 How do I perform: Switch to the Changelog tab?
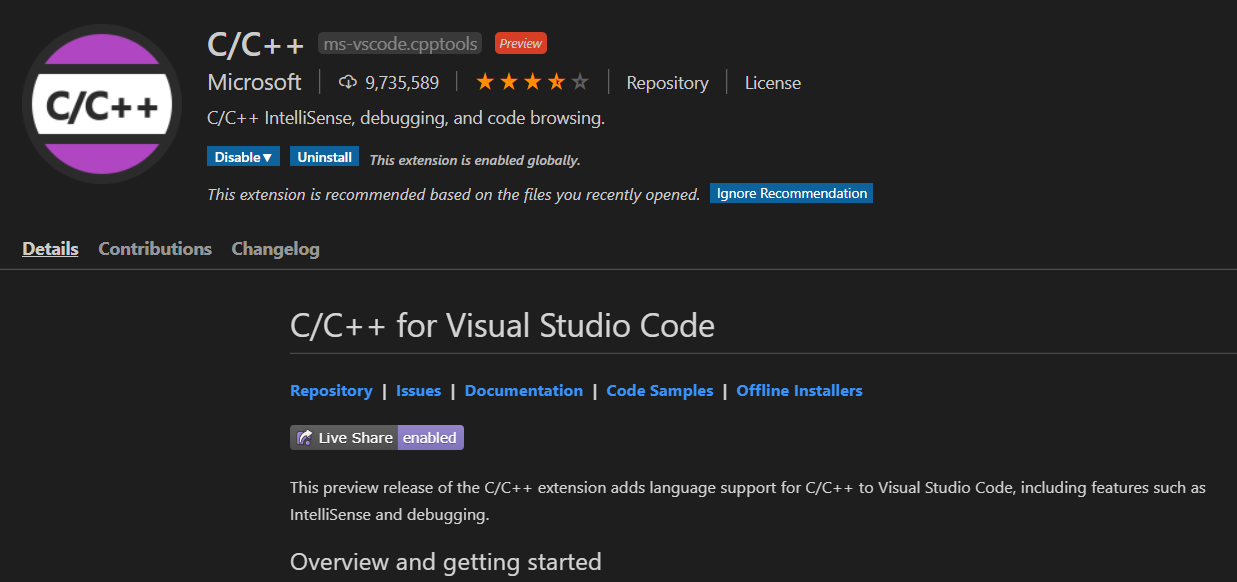[x=275, y=249]
